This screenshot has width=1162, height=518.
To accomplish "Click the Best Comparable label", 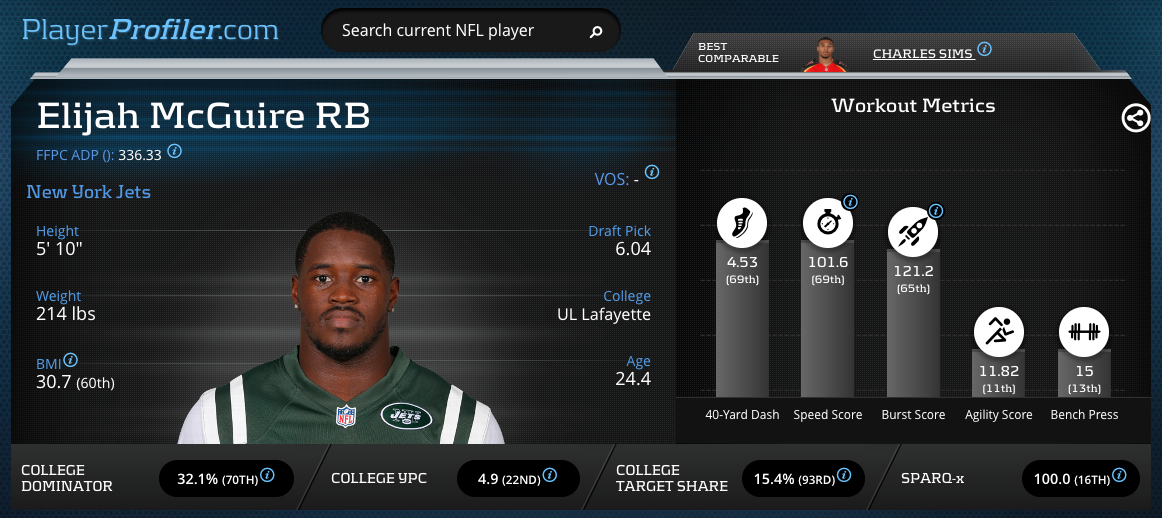I will click(x=738, y=53).
